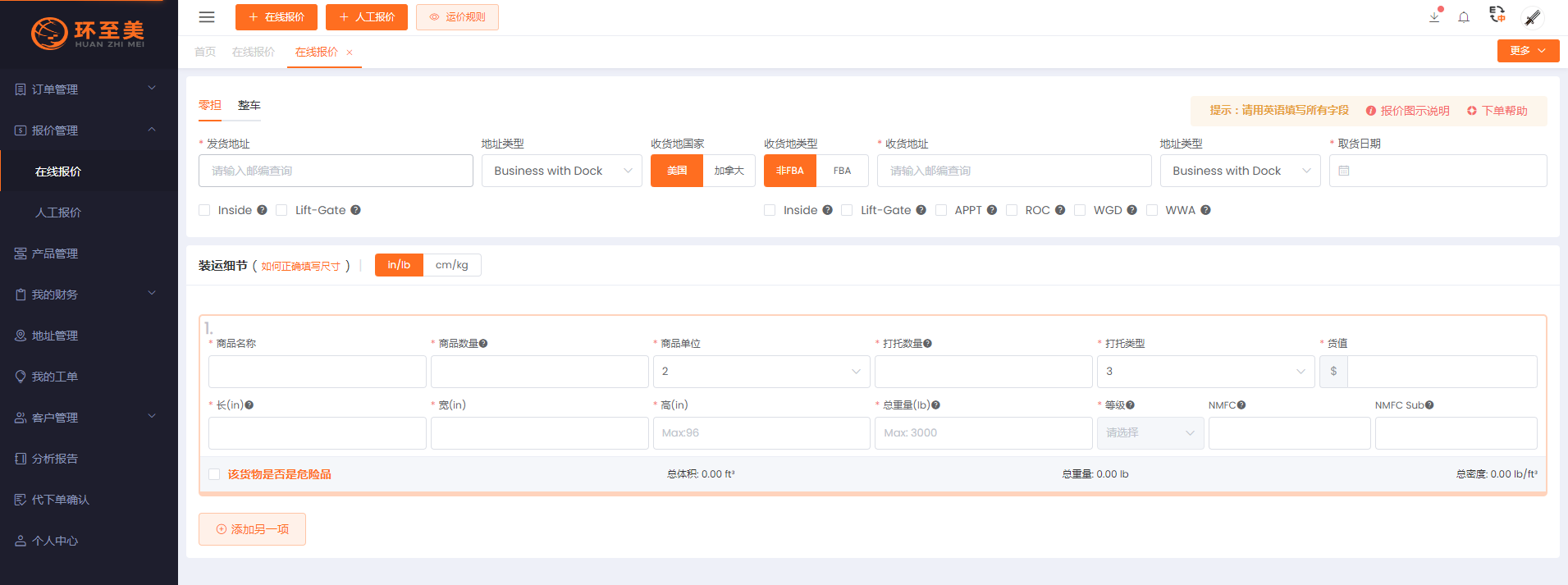Click help icon next to 打托数量

pyautogui.click(x=927, y=344)
